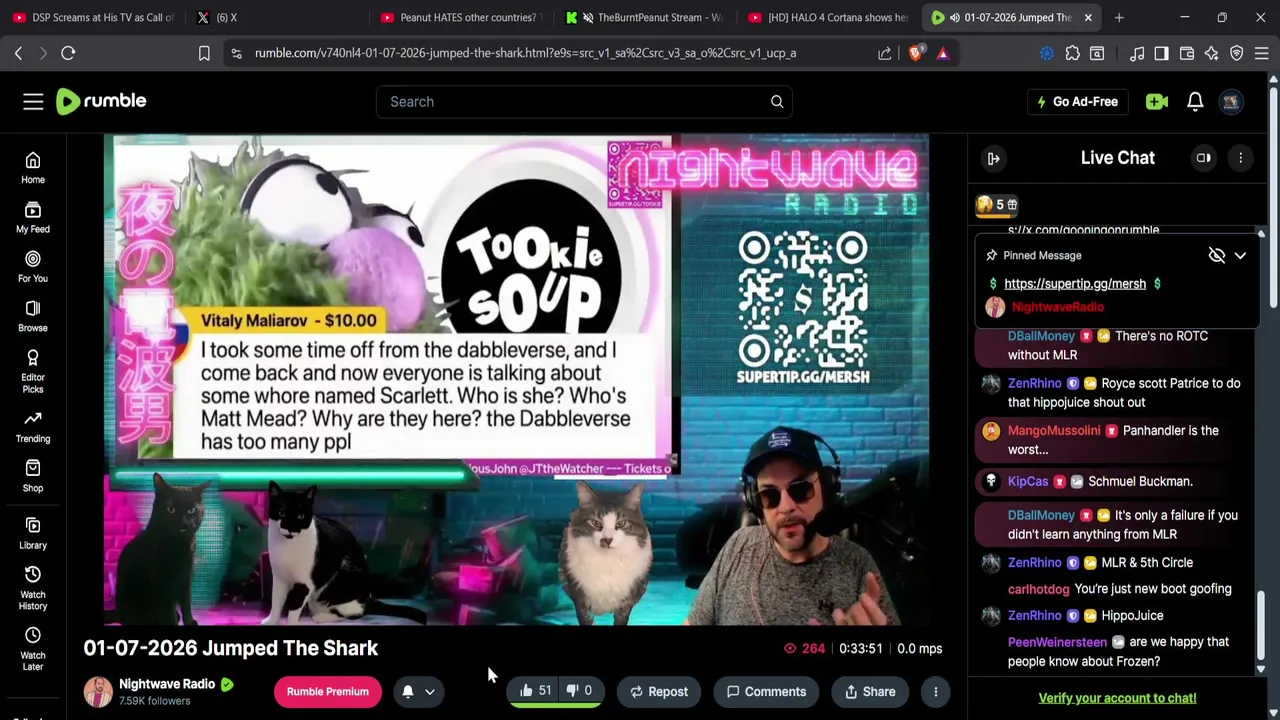Open For You in the sidebar
1280x720 pixels.
tap(33, 267)
